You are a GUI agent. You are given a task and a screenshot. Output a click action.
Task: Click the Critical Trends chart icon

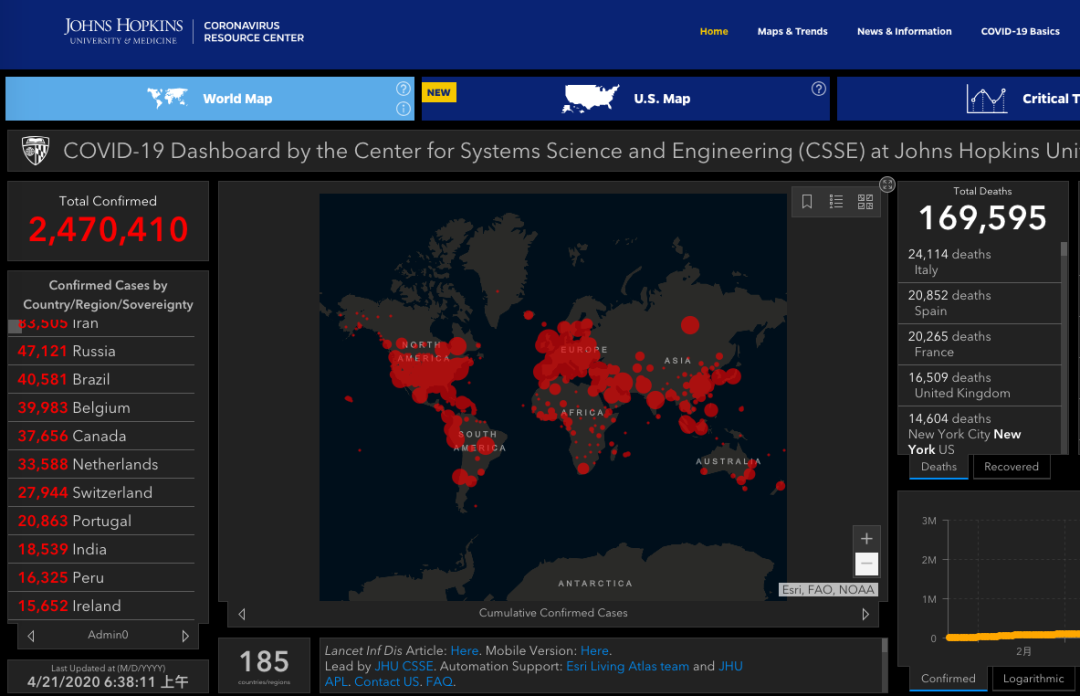986,99
